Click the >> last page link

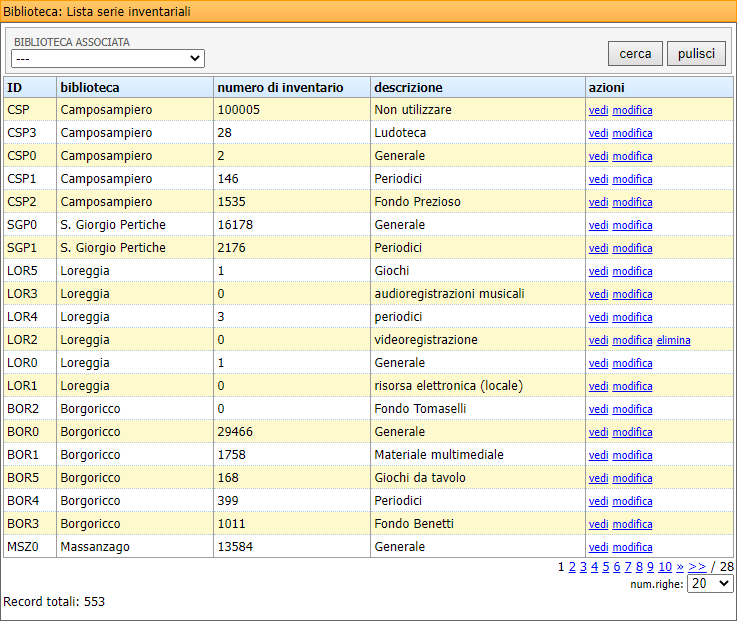click(697, 567)
